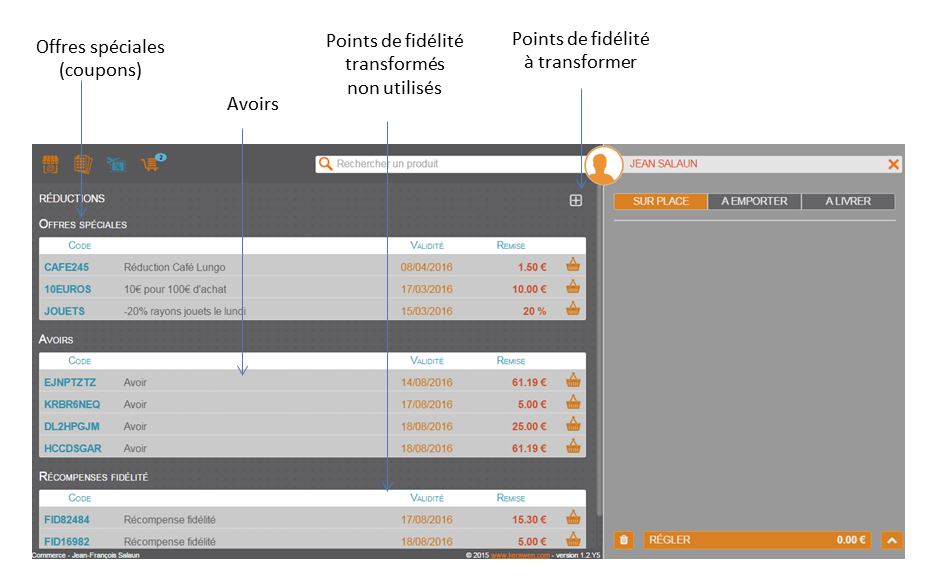Click the 25.00 € credit amount
Screen dimensions: 941x585
(529, 427)
